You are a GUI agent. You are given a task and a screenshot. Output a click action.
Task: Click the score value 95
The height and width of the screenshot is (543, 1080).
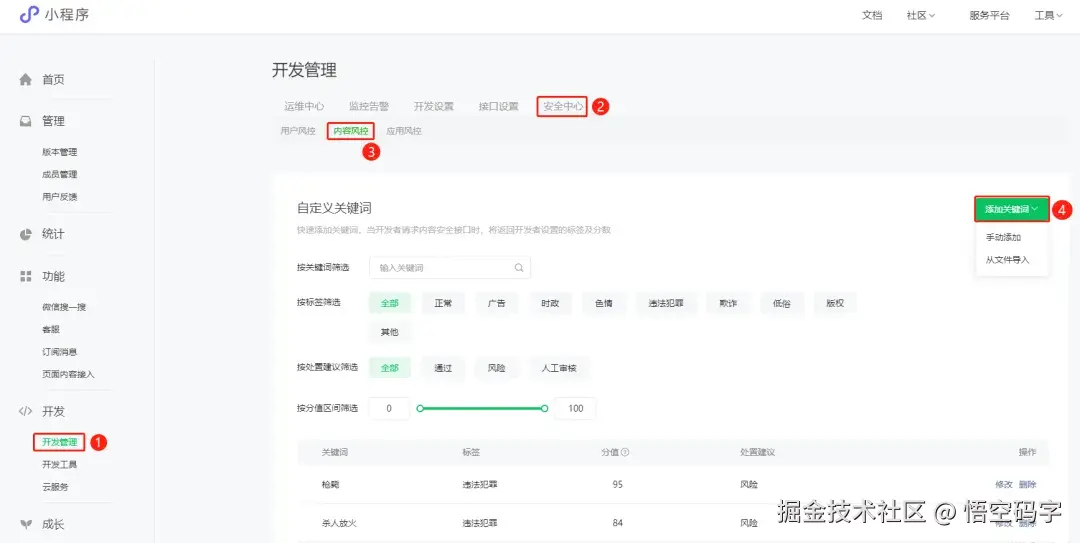coord(617,484)
